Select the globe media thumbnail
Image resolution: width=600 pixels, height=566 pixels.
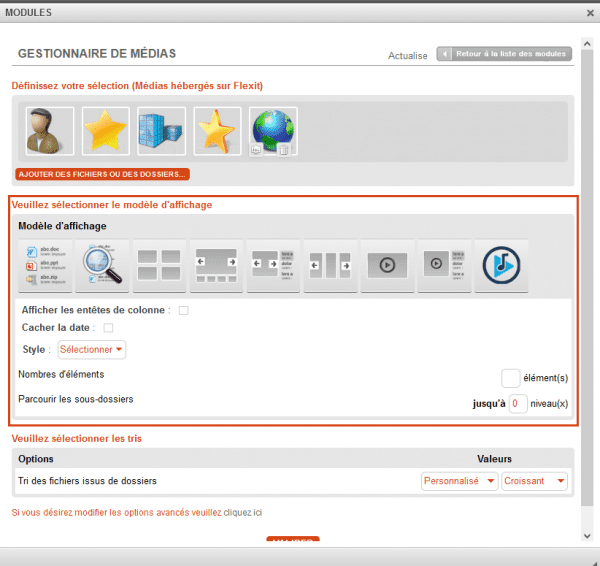(272, 132)
